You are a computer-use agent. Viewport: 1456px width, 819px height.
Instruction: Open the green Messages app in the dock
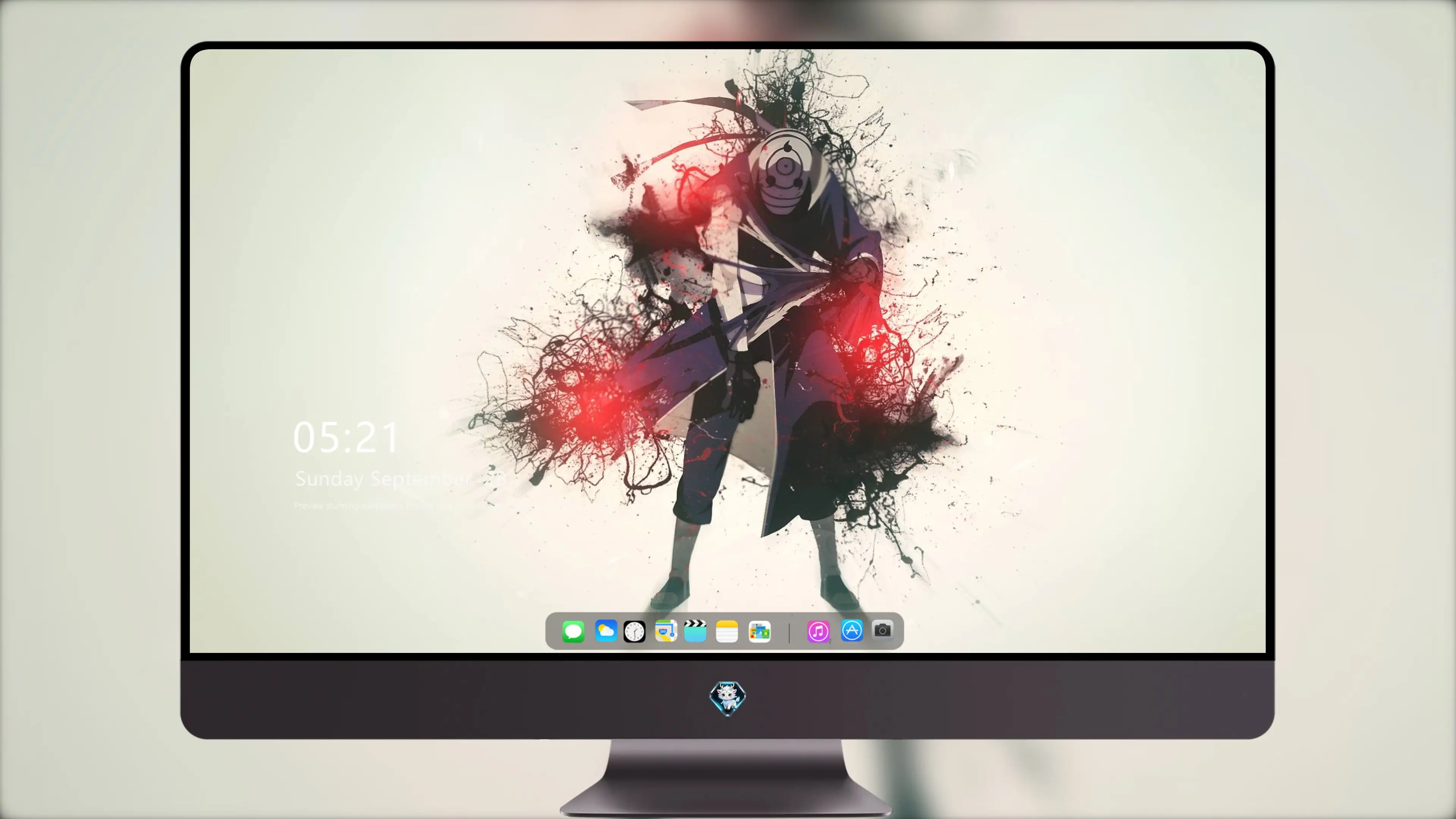tap(573, 631)
